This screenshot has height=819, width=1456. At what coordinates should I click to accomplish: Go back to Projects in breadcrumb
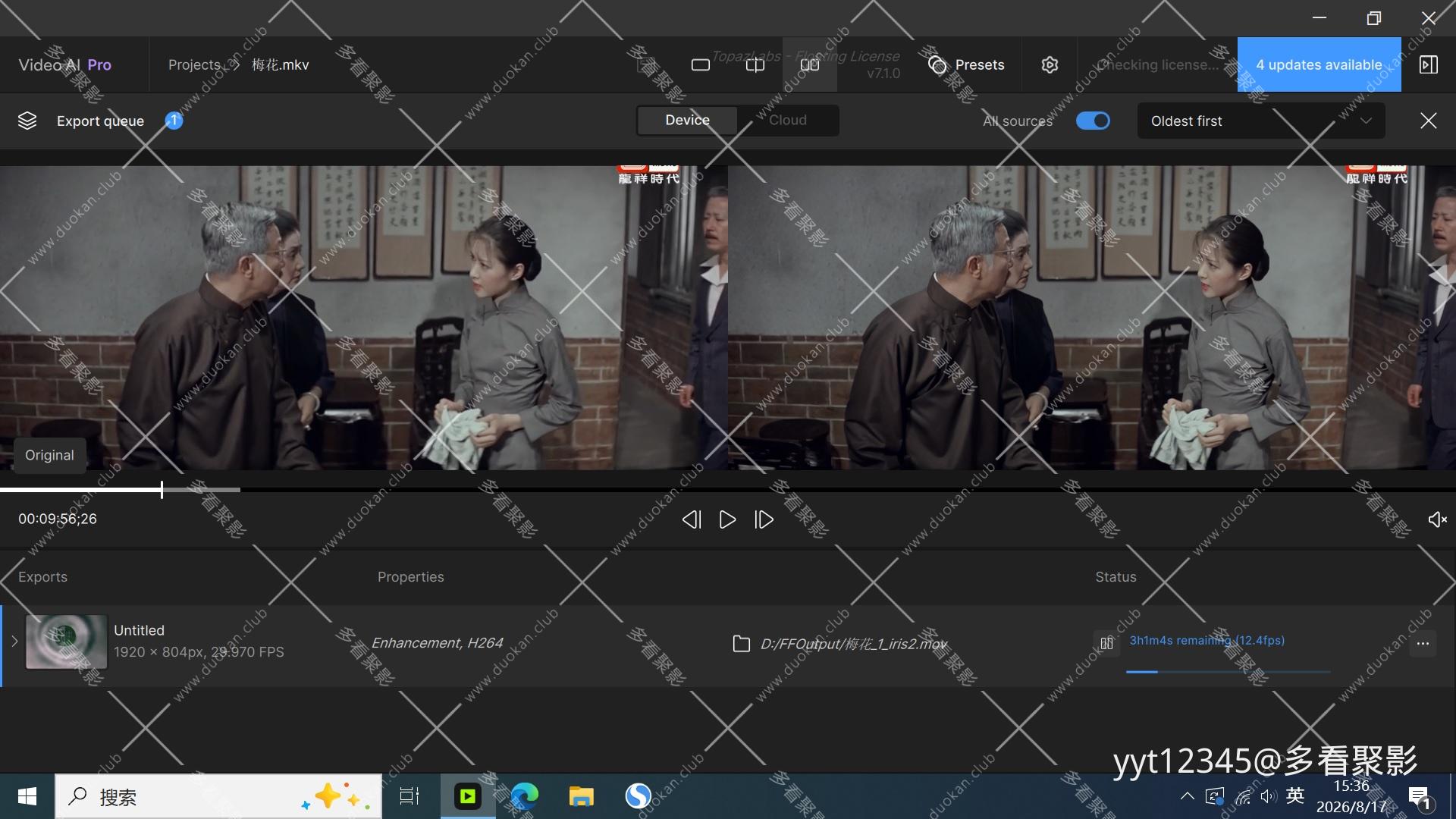click(194, 65)
